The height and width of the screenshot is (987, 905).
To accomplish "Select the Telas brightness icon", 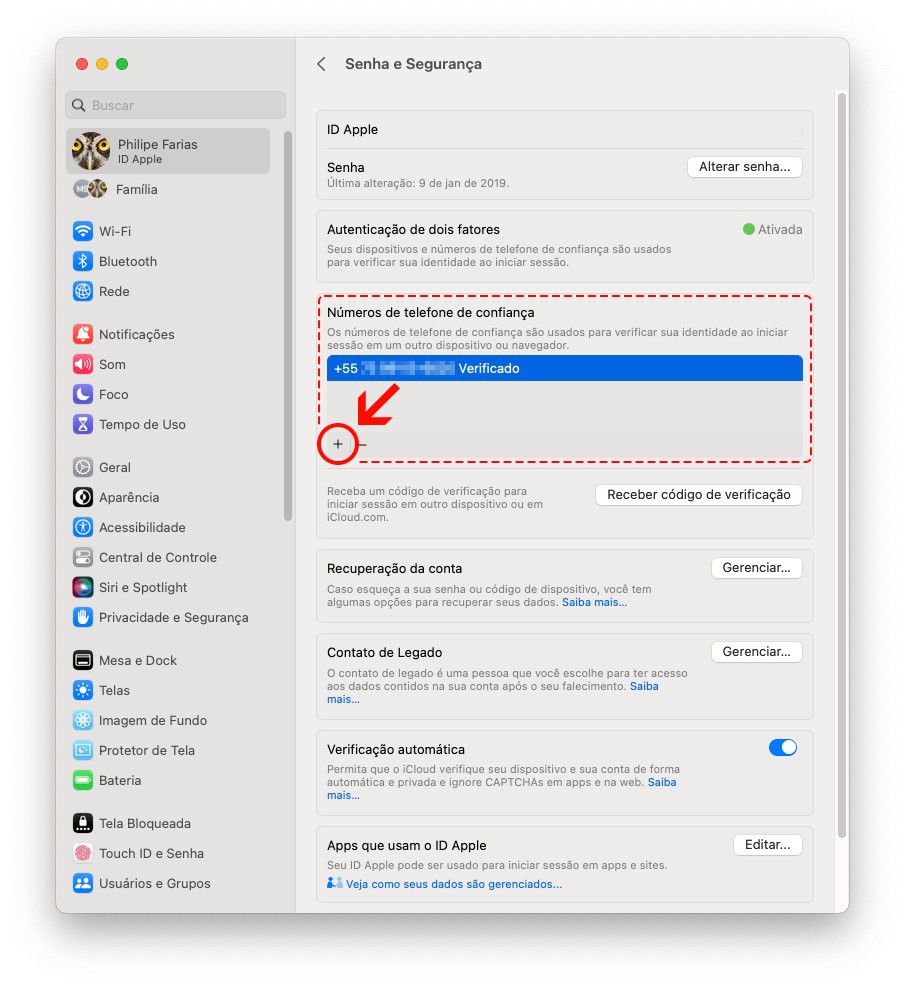I will (x=82, y=691).
